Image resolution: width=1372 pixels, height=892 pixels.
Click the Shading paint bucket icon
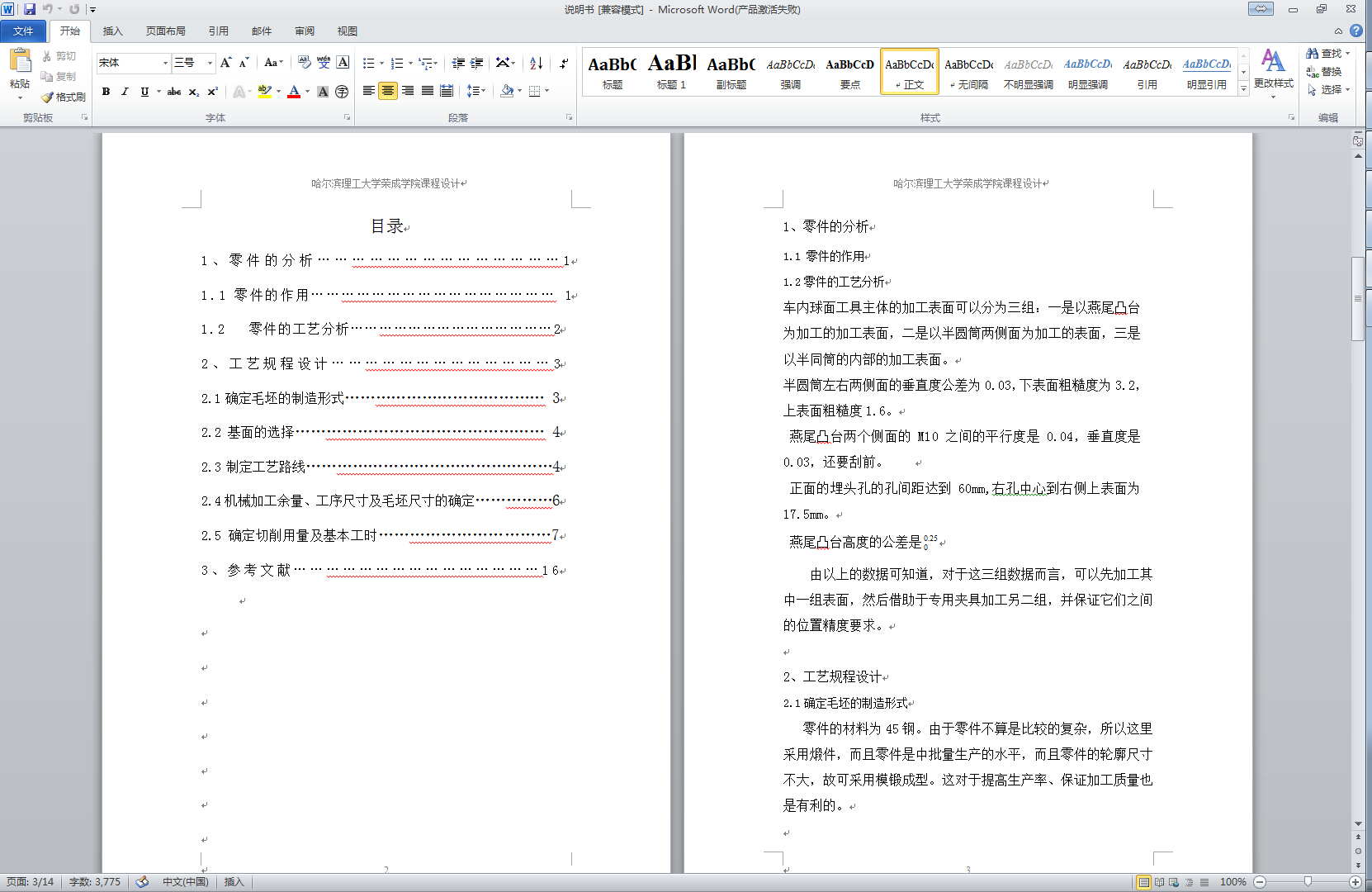[x=507, y=91]
